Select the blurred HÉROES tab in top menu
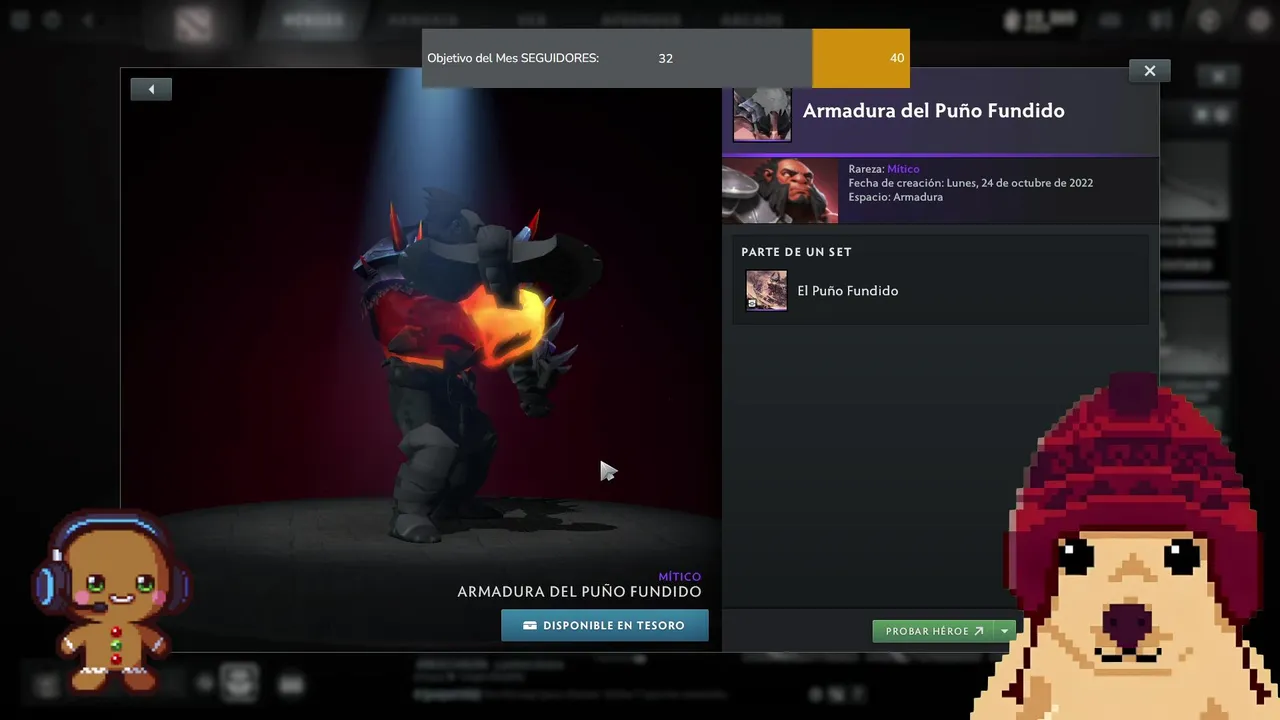This screenshot has width=1280, height=720. click(313, 21)
